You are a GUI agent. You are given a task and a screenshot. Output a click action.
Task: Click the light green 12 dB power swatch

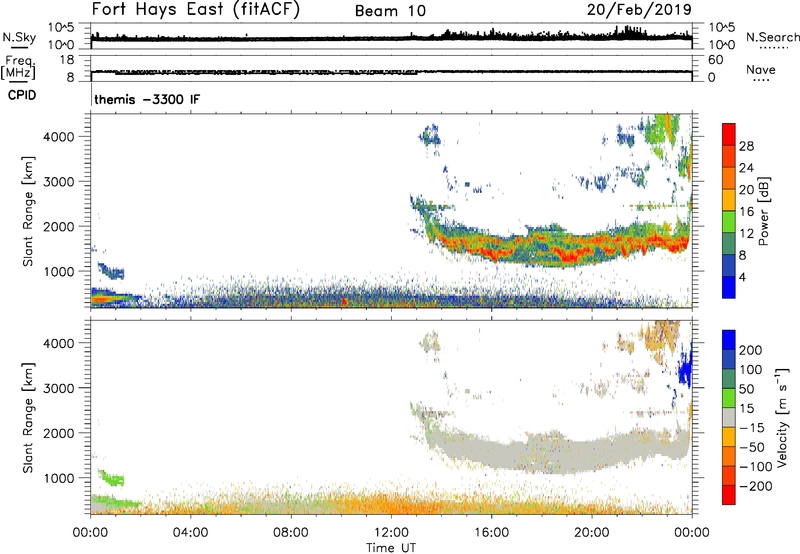[x=729, y=222]
